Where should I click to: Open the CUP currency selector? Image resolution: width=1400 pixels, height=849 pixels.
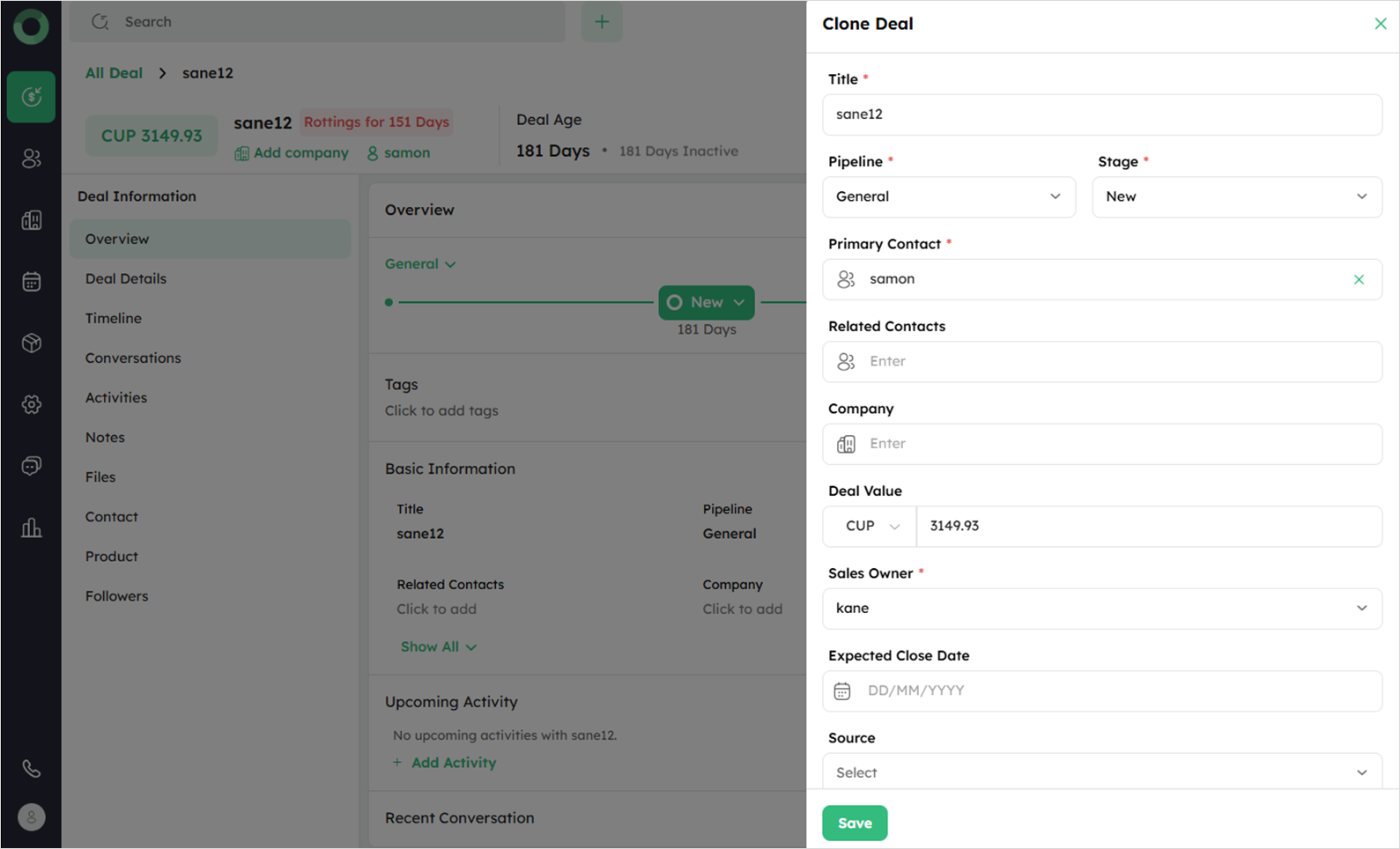point(870,526)
